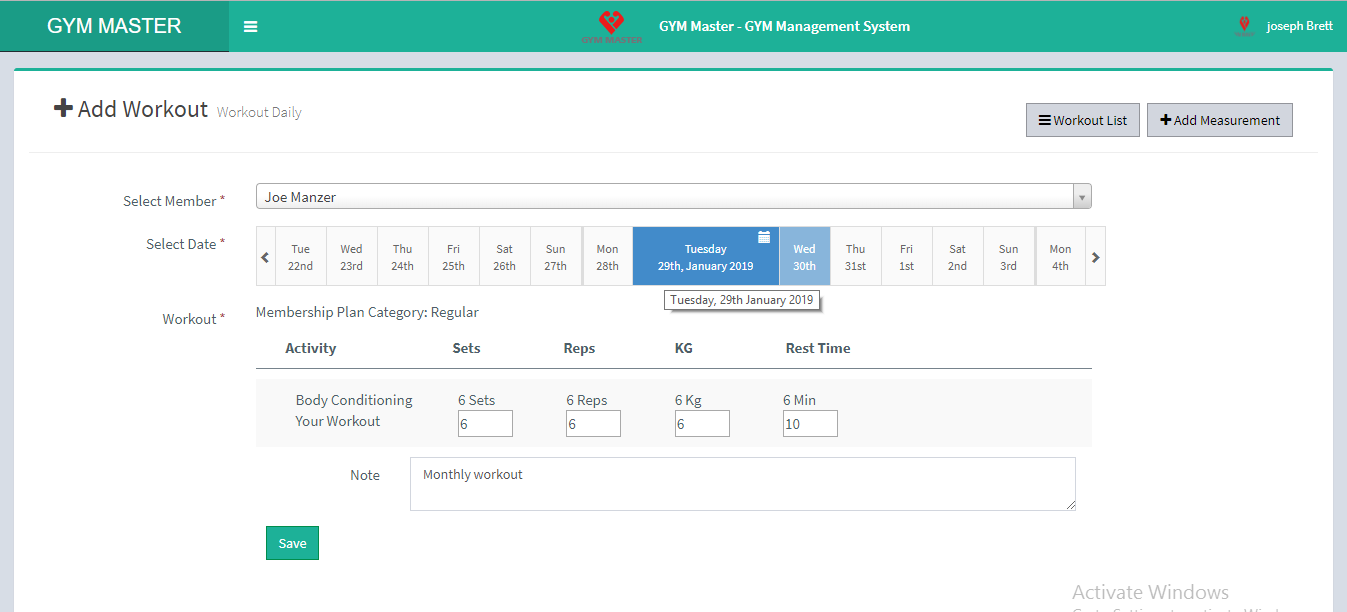Select Wed 30th in date strip
The image size is (1347, 612).
coord(804,257)
